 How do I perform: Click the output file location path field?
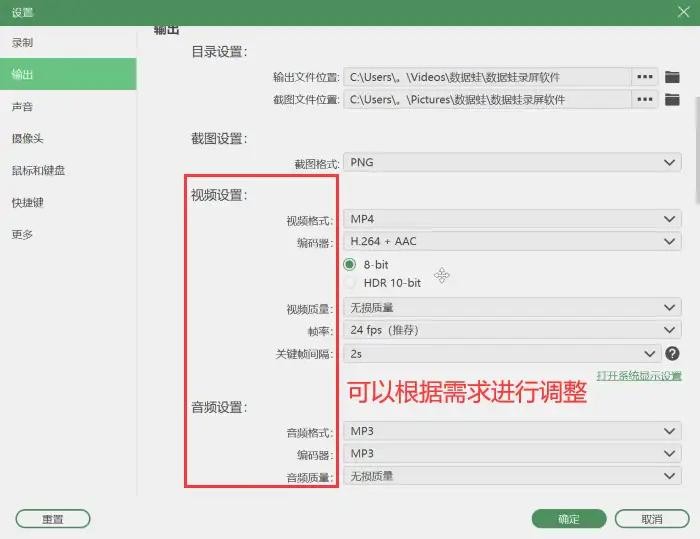point(486,76)
